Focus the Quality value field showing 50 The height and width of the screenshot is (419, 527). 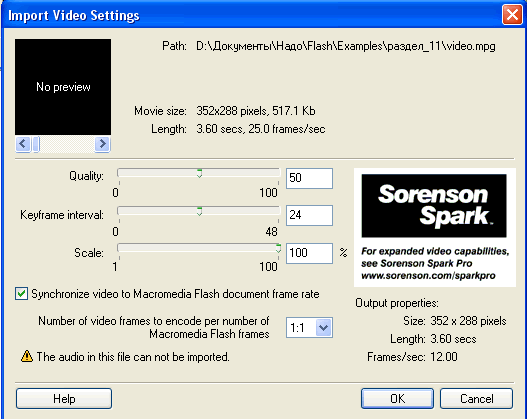click(x=309, y=178)
